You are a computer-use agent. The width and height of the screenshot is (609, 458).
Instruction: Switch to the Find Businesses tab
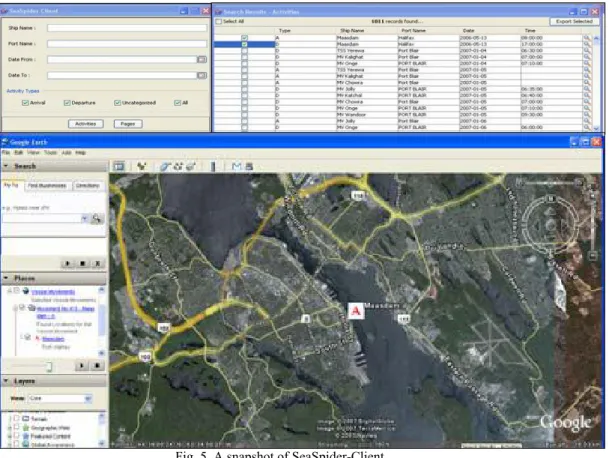point(47,186)
